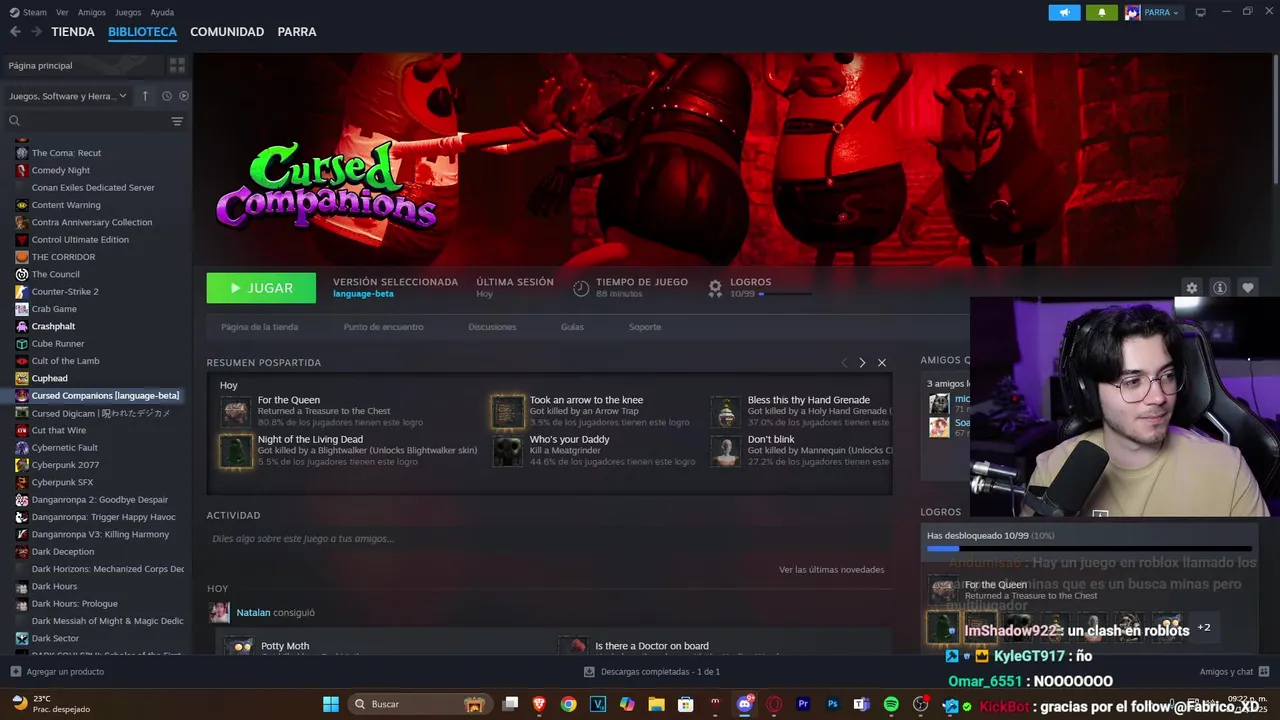This screenshot has width=1280, height=720.
Task: Select Cult of the Lamb entry
Action: click(65, 361)
